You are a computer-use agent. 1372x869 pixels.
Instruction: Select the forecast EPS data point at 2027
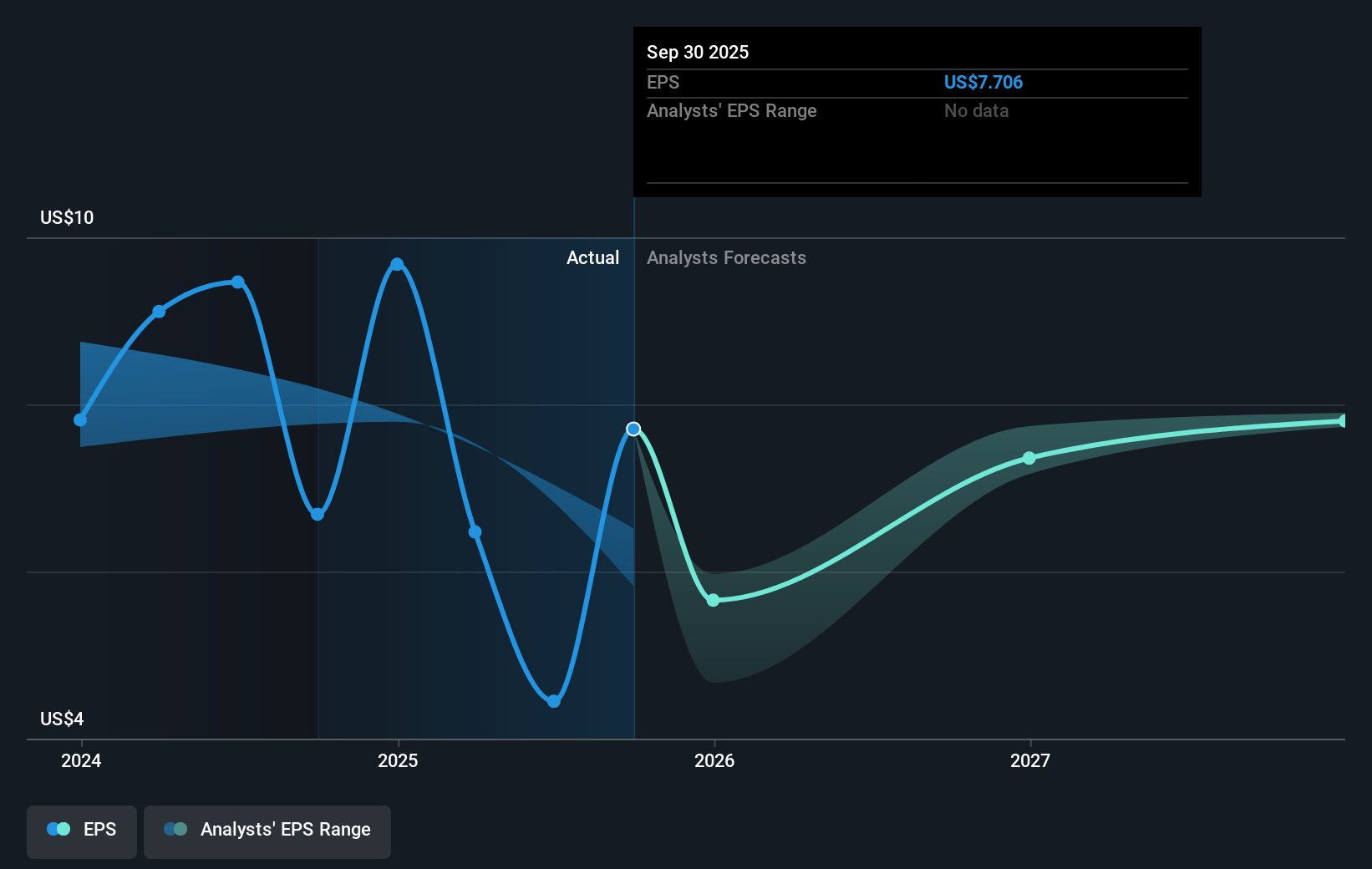[x=1029, y=458]
